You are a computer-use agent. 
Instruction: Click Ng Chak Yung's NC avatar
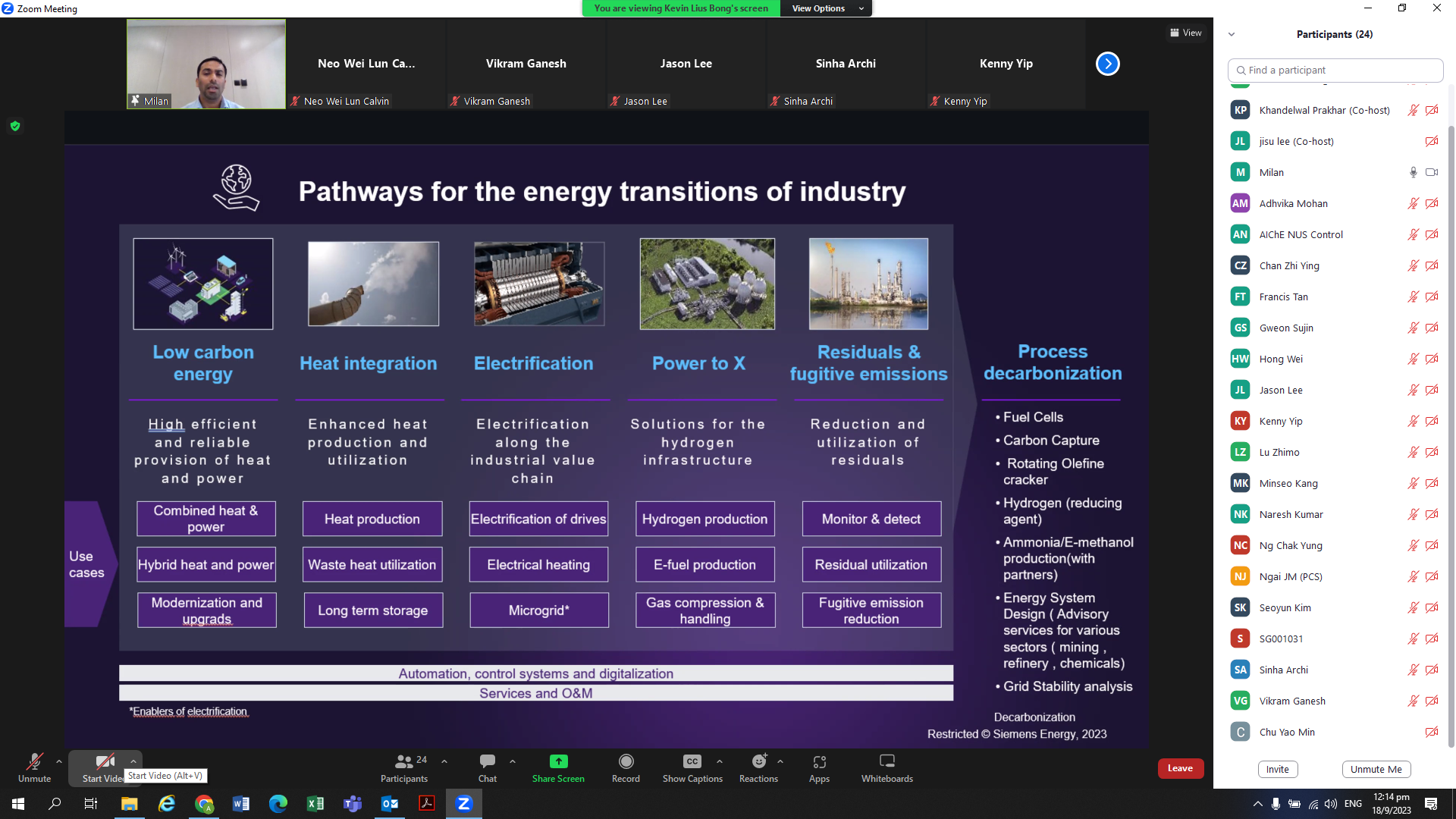click(1240, 545)
